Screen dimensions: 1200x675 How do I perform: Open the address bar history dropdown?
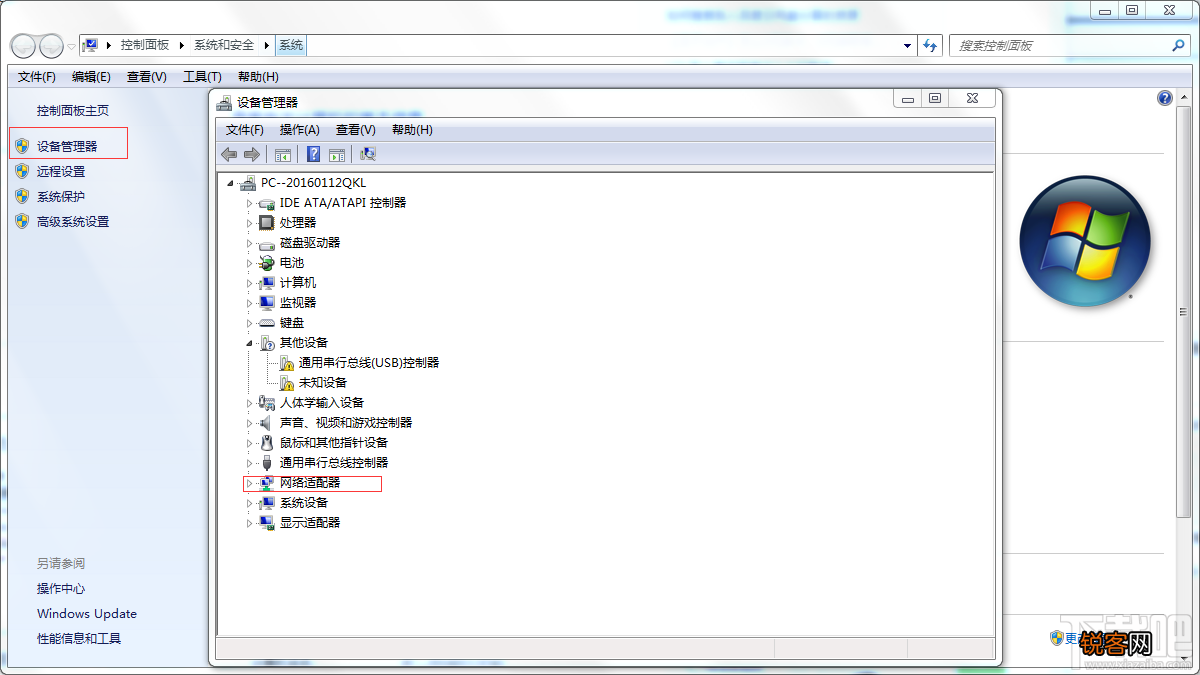tap(907, 45)
